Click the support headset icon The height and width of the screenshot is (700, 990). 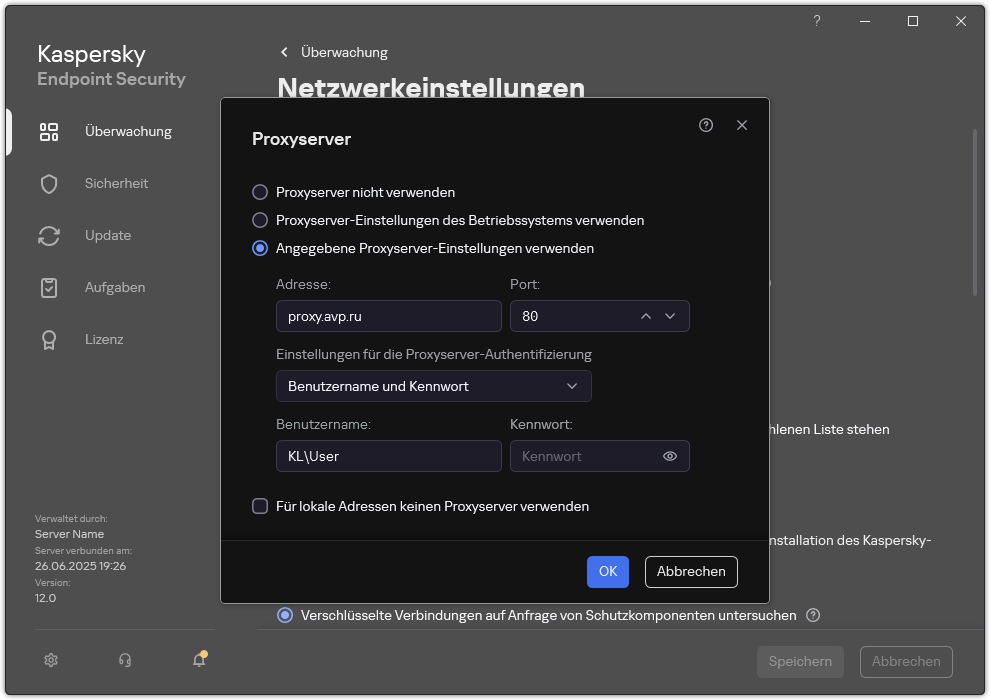coord(124,660)
